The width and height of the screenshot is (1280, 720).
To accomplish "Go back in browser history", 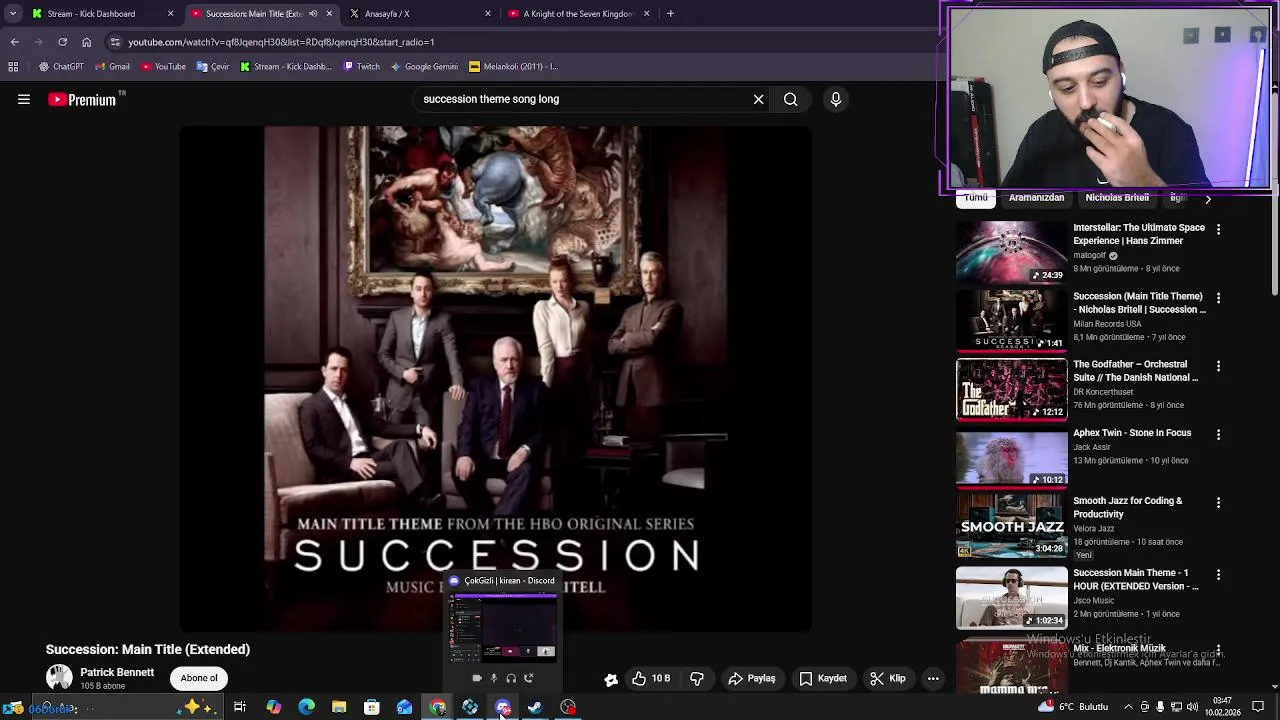I will pyautogui.click(x=14, y=42).
